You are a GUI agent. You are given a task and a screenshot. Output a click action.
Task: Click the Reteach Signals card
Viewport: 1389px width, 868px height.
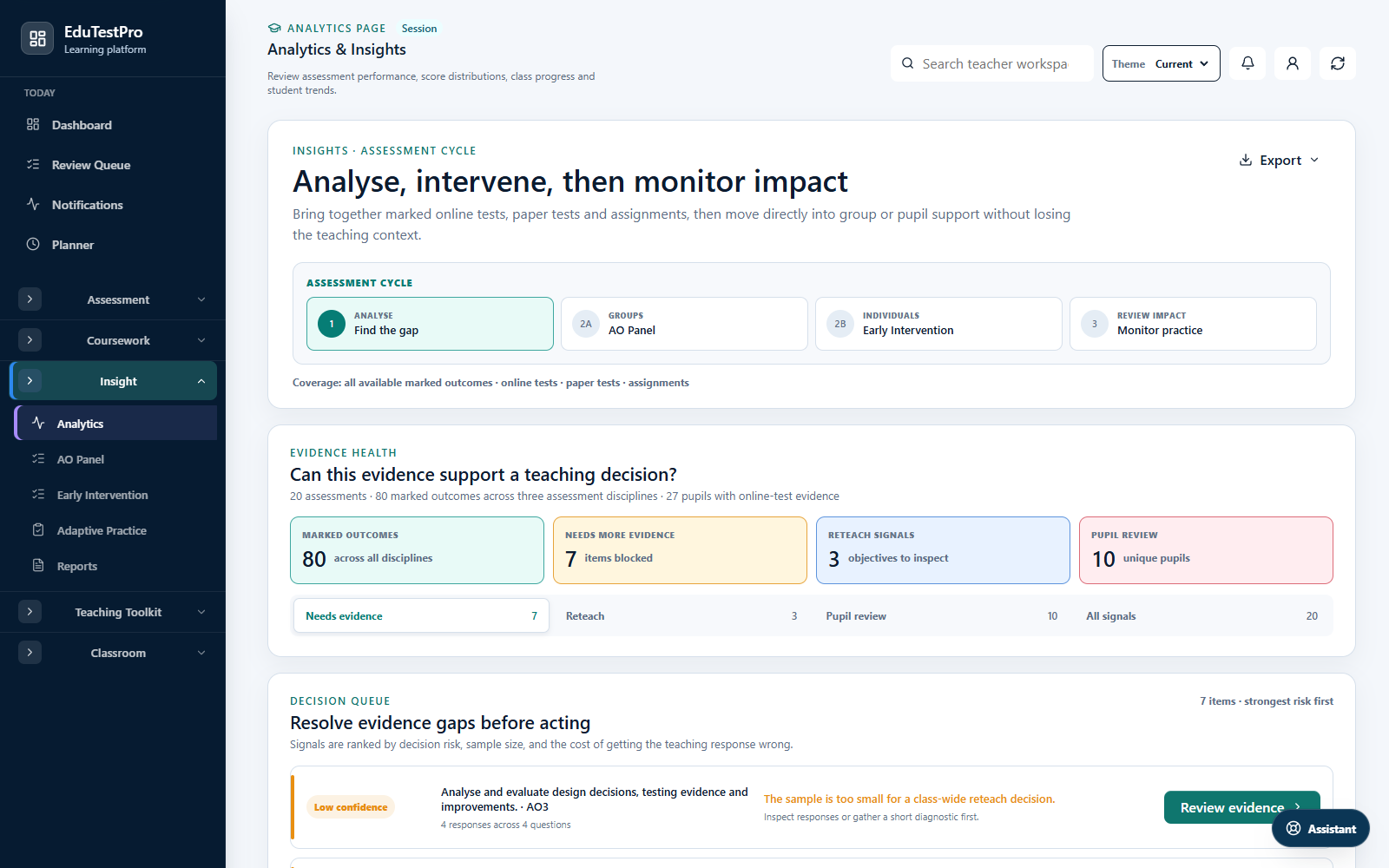coord(943,550)
